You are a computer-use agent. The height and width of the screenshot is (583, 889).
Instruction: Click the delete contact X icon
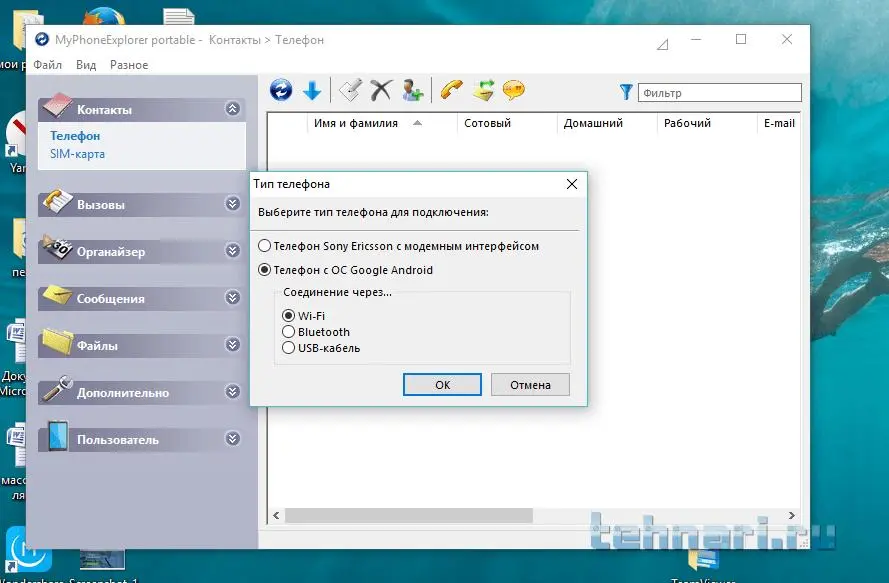[380, 91]
